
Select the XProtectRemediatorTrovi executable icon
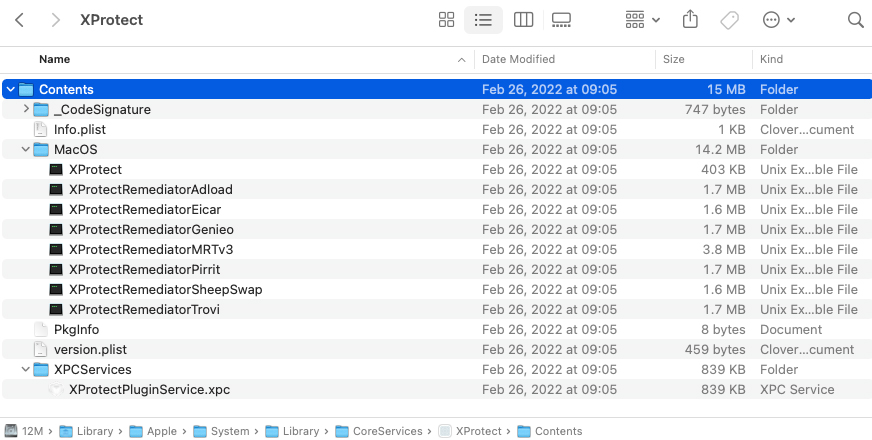coord(56,310)
